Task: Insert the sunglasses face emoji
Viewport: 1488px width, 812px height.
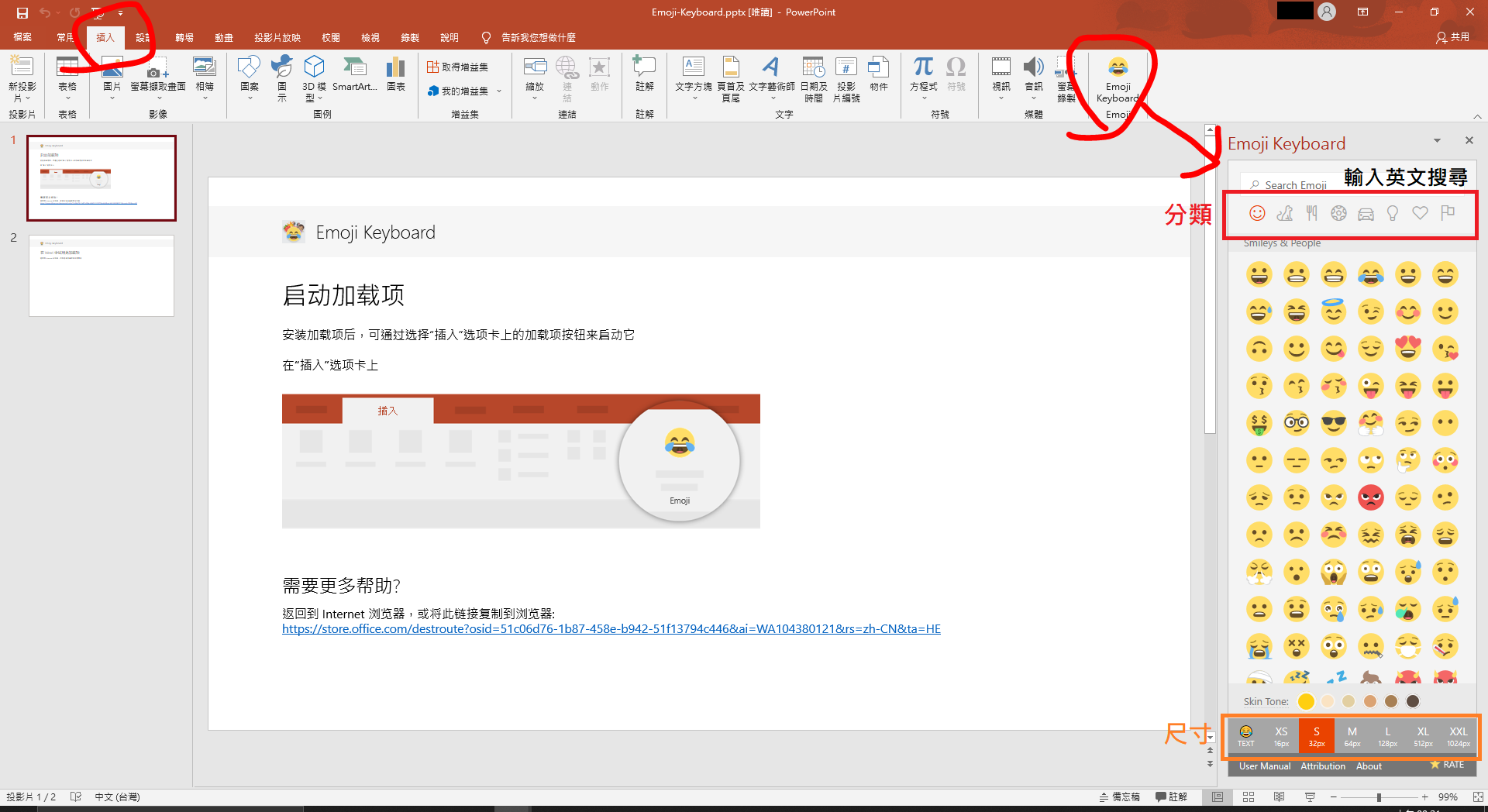Action: pos(1334,423)
